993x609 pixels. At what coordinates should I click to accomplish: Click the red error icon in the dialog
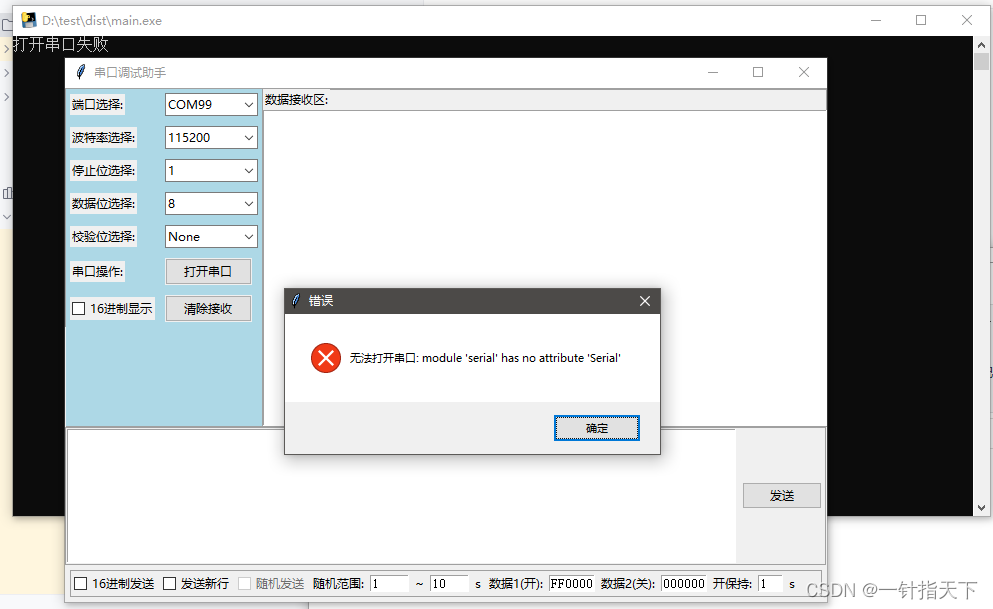pos(325,358)
